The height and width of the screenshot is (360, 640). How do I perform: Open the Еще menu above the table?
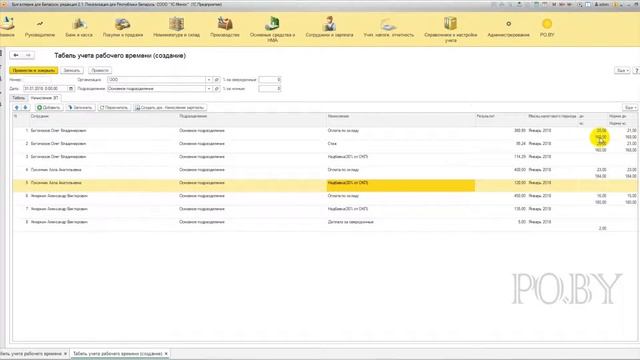pyautogui.click(x=630, y=107)
